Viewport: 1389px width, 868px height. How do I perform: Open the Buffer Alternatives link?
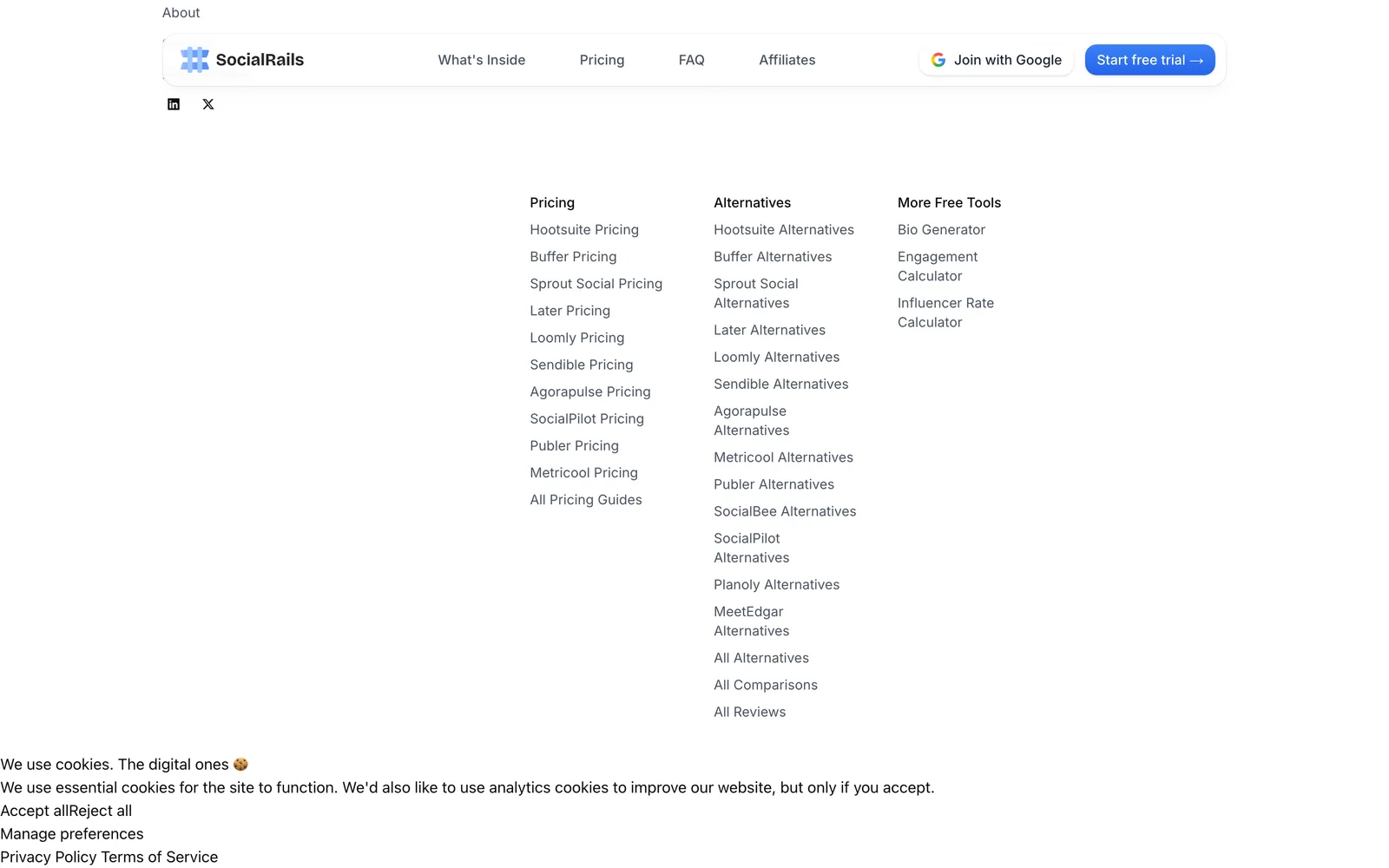[x=773, y=257]
